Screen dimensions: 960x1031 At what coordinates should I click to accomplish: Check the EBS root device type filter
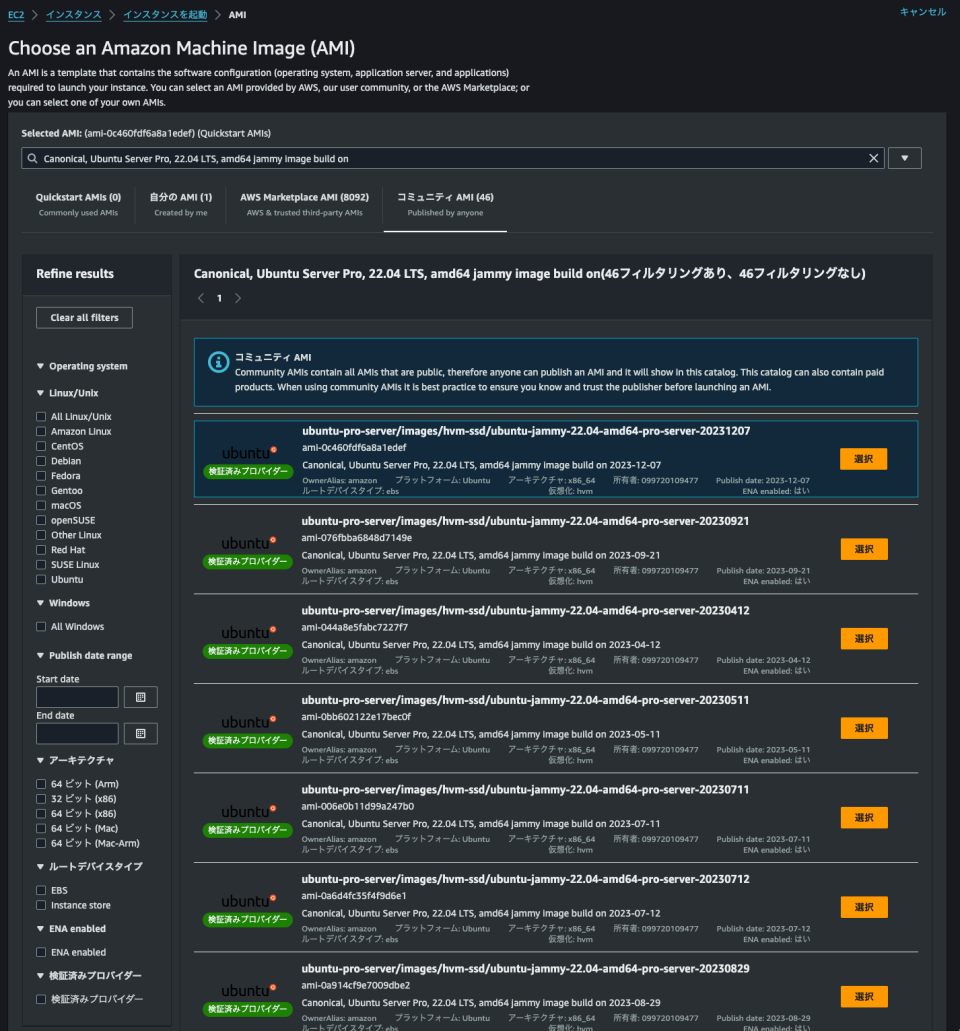tap(39, 890)
